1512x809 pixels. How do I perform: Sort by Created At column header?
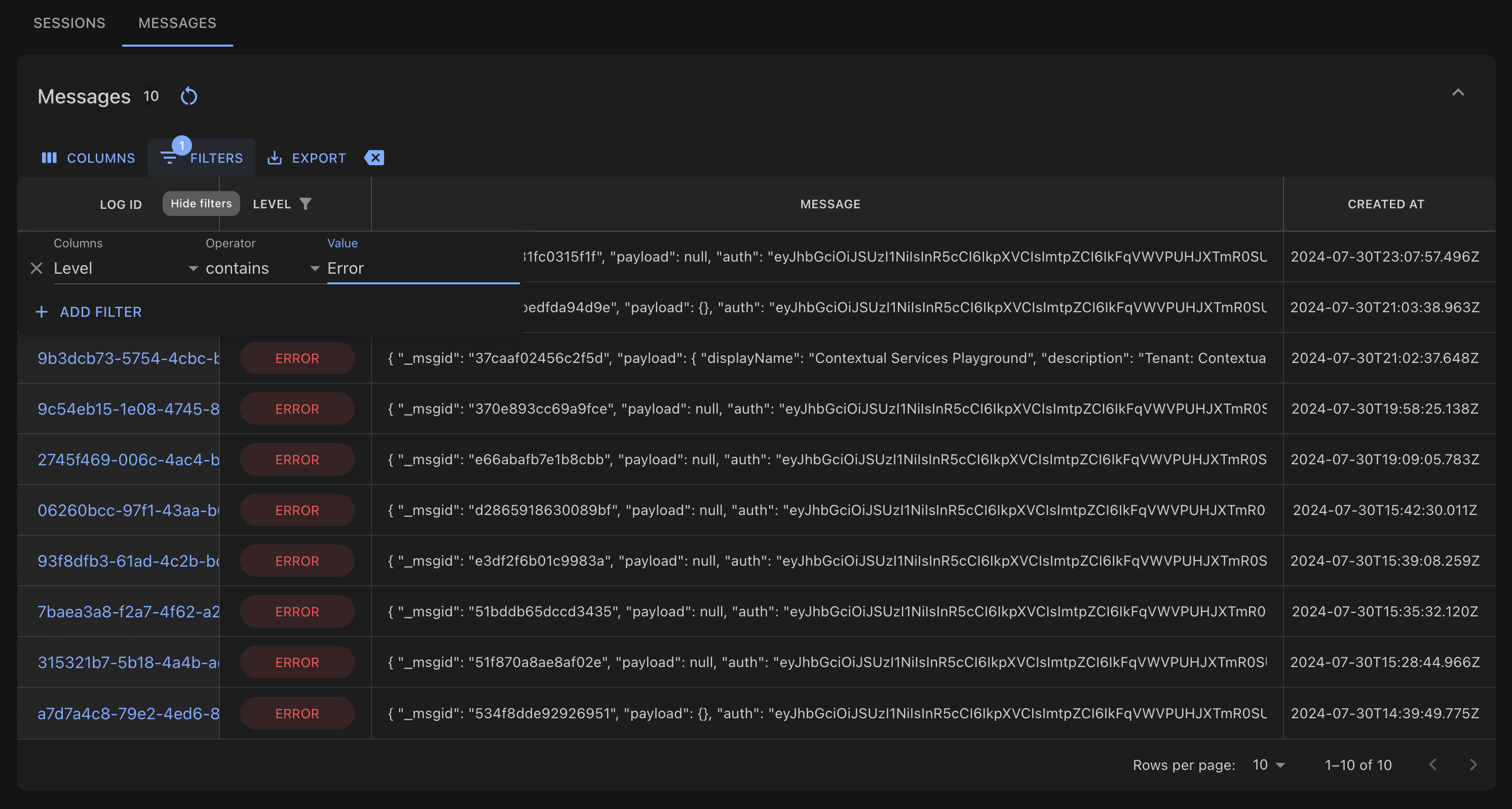click(1385, 204)
